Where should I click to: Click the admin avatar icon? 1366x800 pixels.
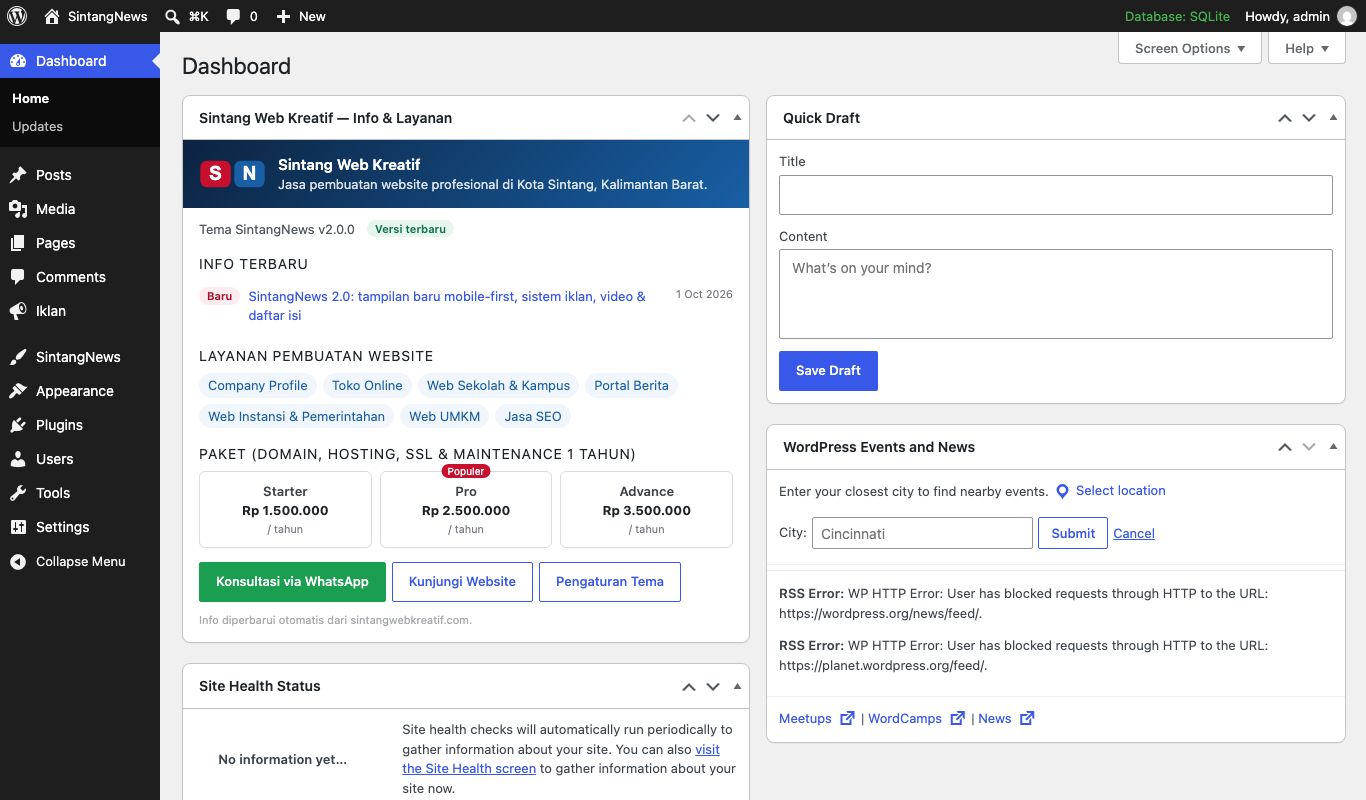click(x=1347, y=16)
